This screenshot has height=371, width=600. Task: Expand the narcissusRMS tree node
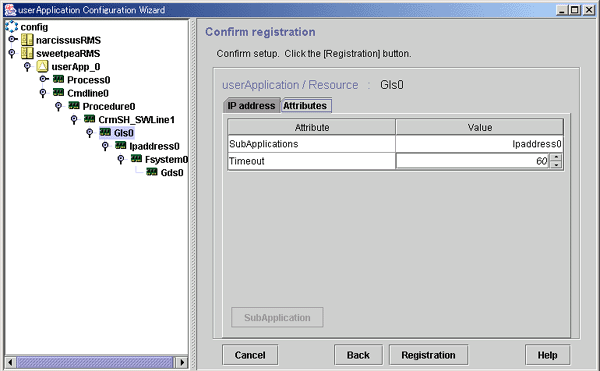pos(13,39)
